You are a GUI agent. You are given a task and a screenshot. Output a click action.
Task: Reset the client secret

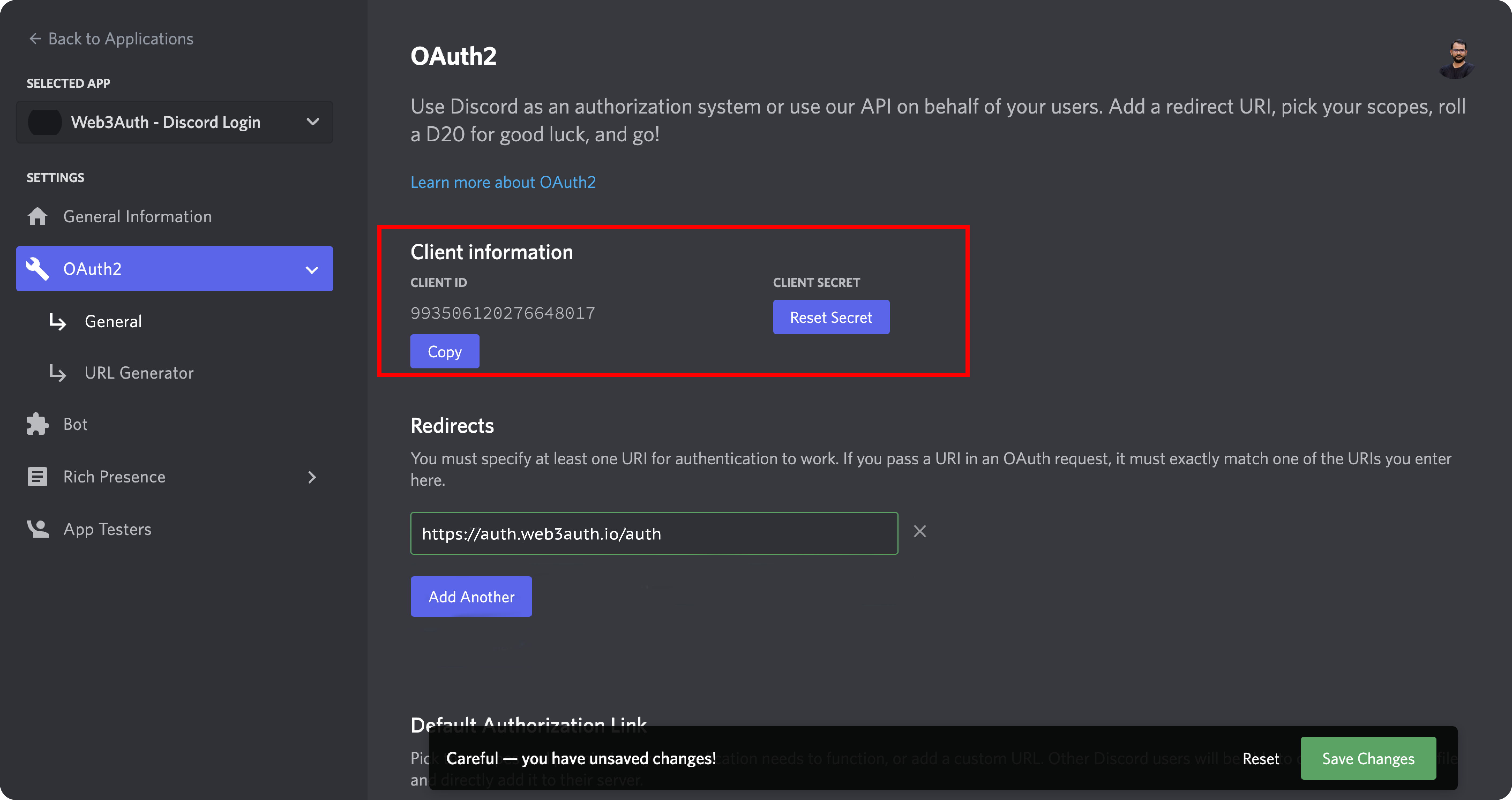coord(830,317)
